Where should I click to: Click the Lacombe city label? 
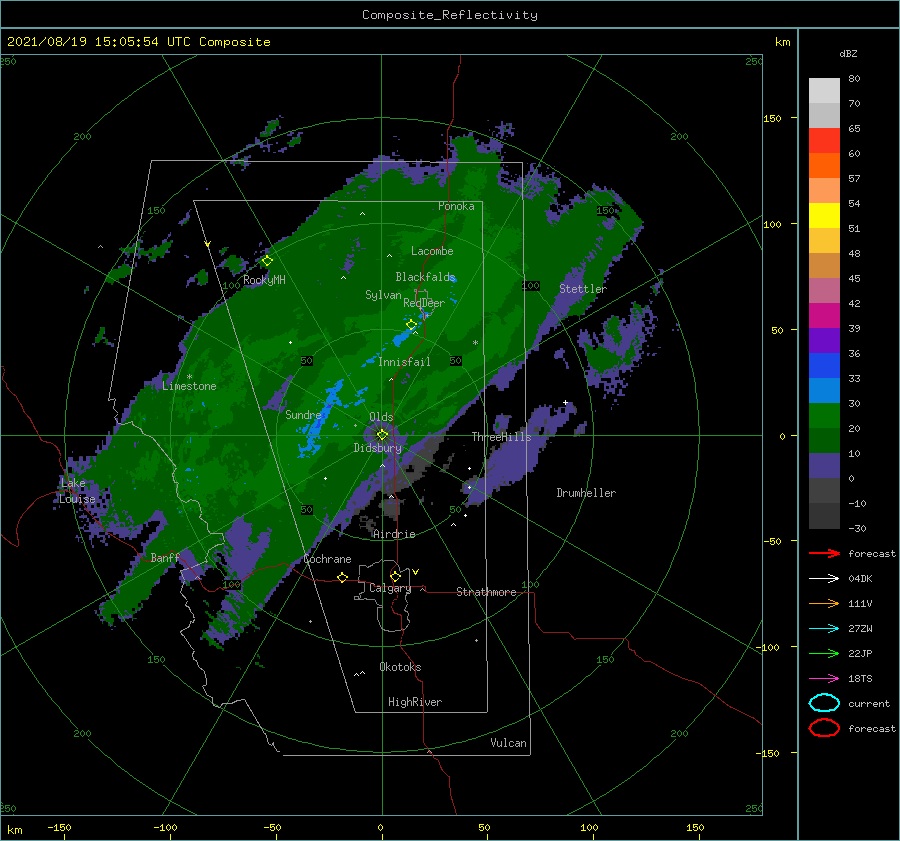(x=432, y=251)
